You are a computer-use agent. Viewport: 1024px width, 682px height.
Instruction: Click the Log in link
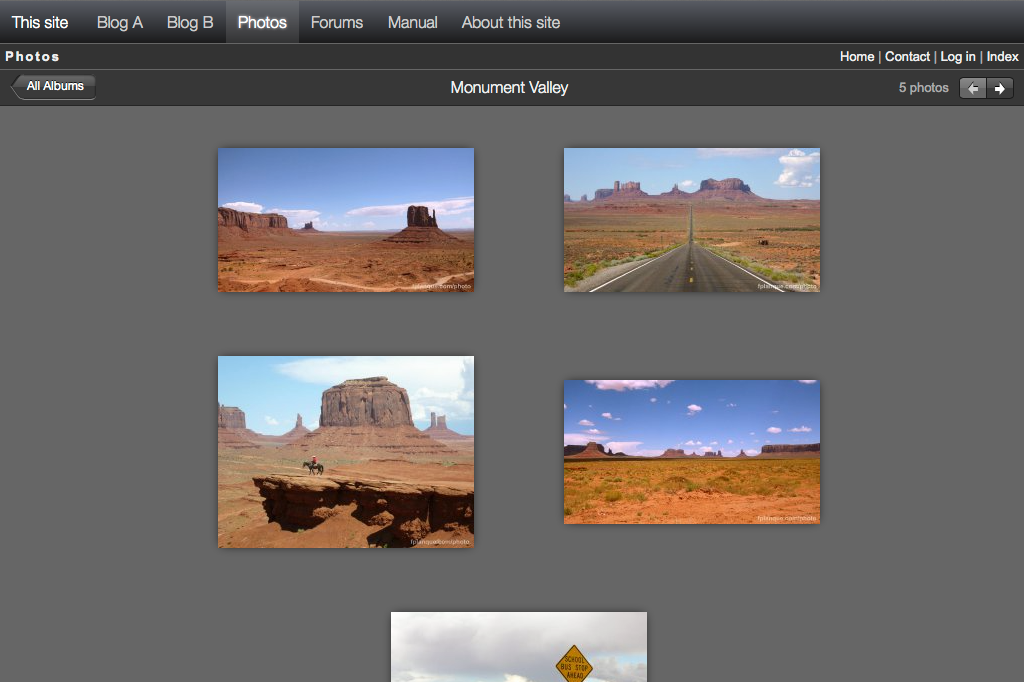point(957,57)
